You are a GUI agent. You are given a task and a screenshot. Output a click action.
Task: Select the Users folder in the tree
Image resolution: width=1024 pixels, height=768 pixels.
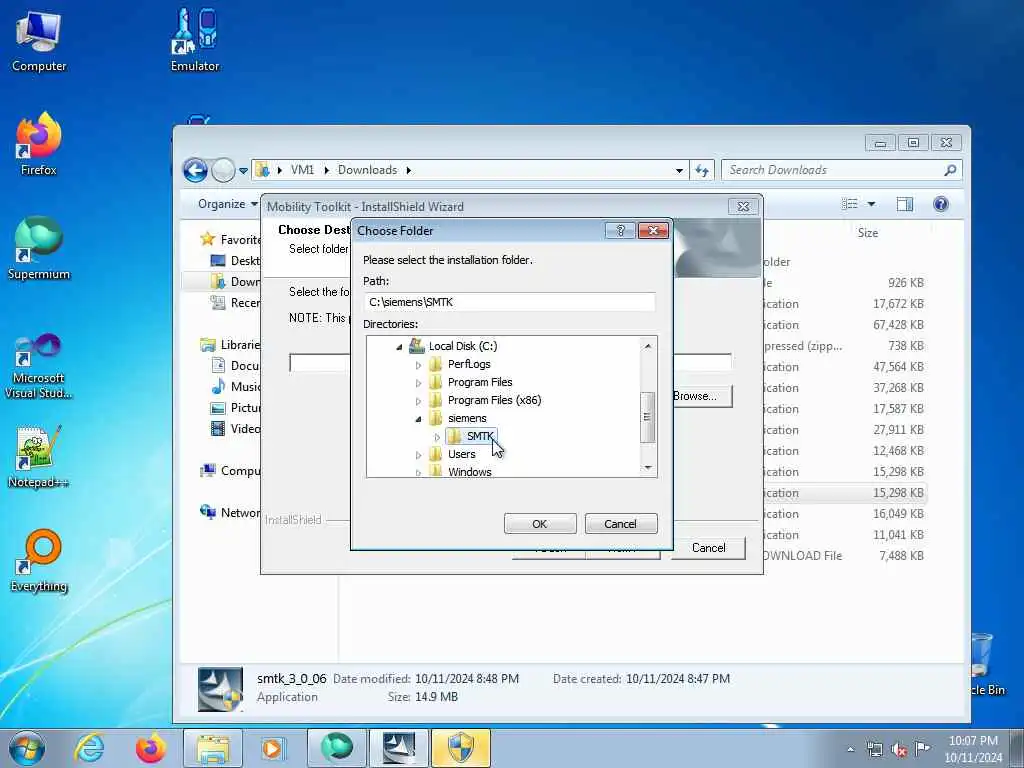462,454
